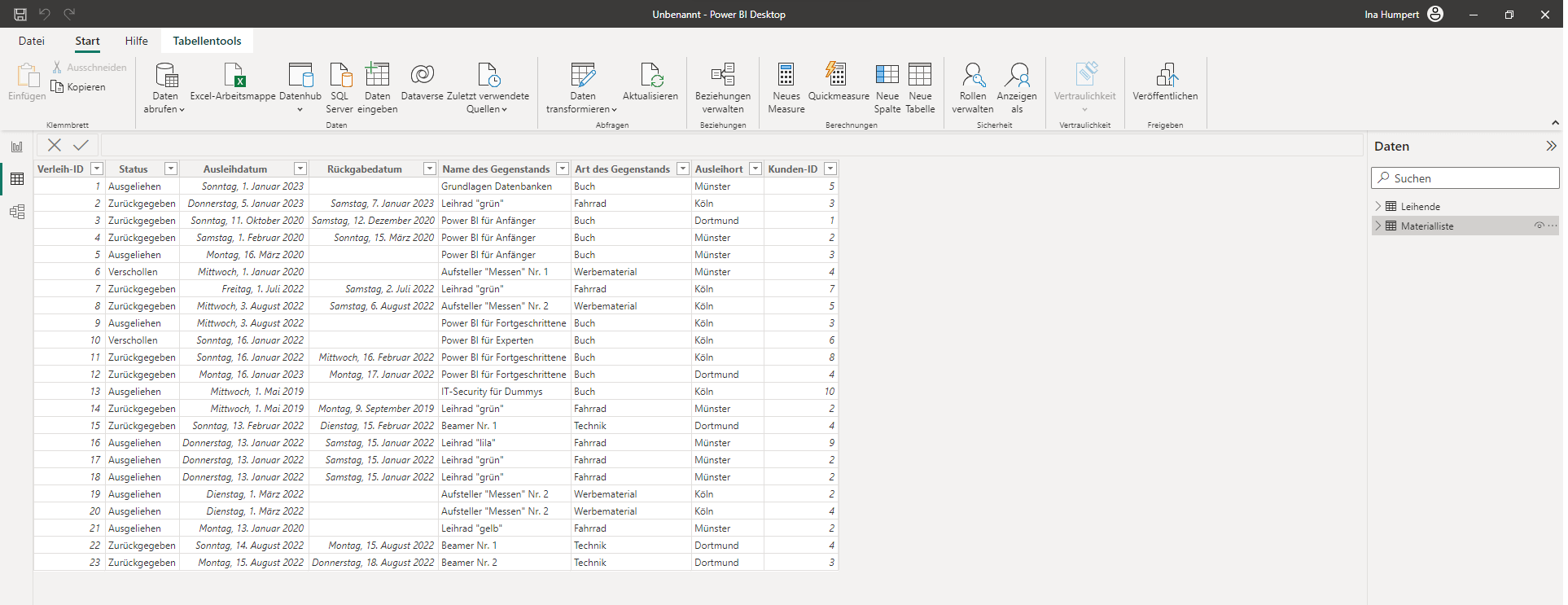
Task: Select Power BI für Experten cell
Action: coord(504,340)
